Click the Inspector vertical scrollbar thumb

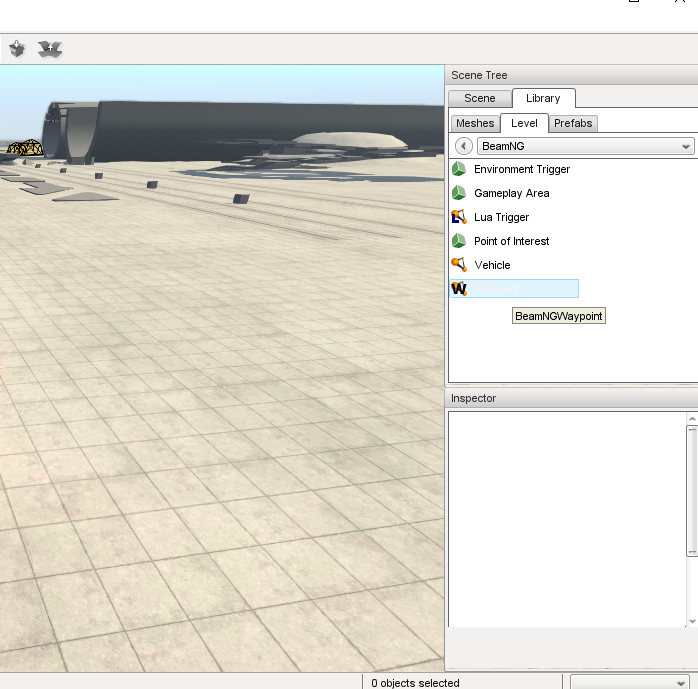pyautogui.click(x=692, y=491)
